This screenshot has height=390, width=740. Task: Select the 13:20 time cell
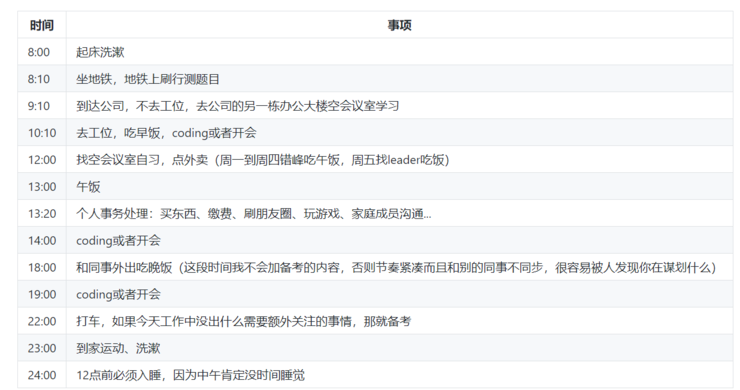[42, 213]
